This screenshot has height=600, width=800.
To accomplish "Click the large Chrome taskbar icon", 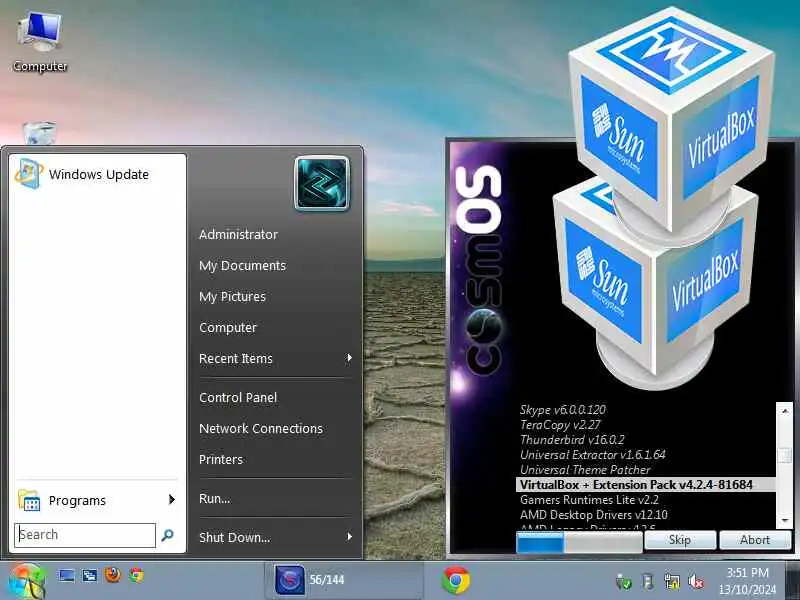I will pos(456,580).
